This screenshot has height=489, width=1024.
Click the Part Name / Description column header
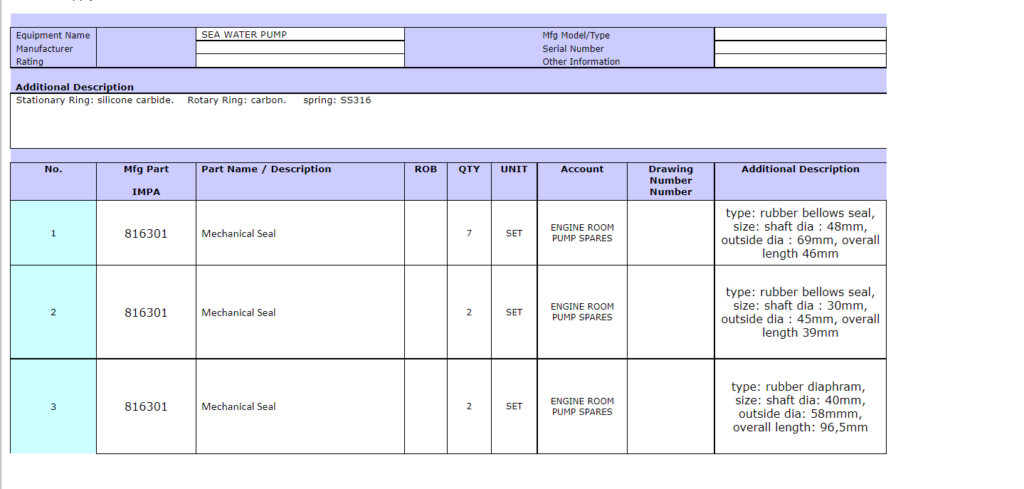(266, 169)
